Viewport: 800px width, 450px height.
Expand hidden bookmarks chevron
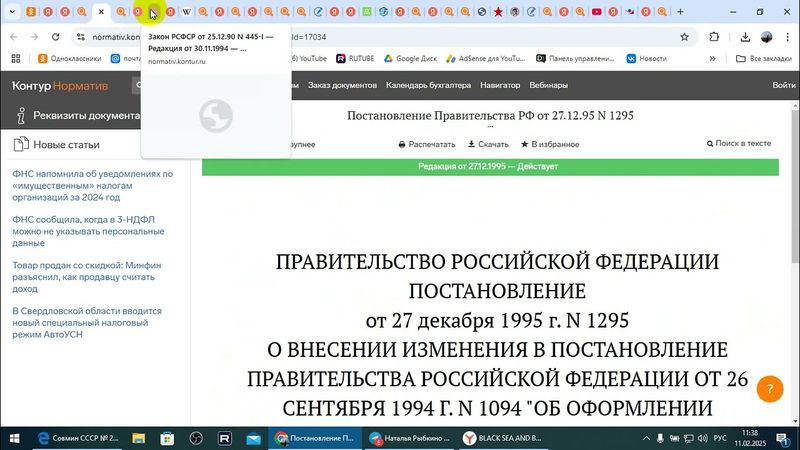(712, 59)
